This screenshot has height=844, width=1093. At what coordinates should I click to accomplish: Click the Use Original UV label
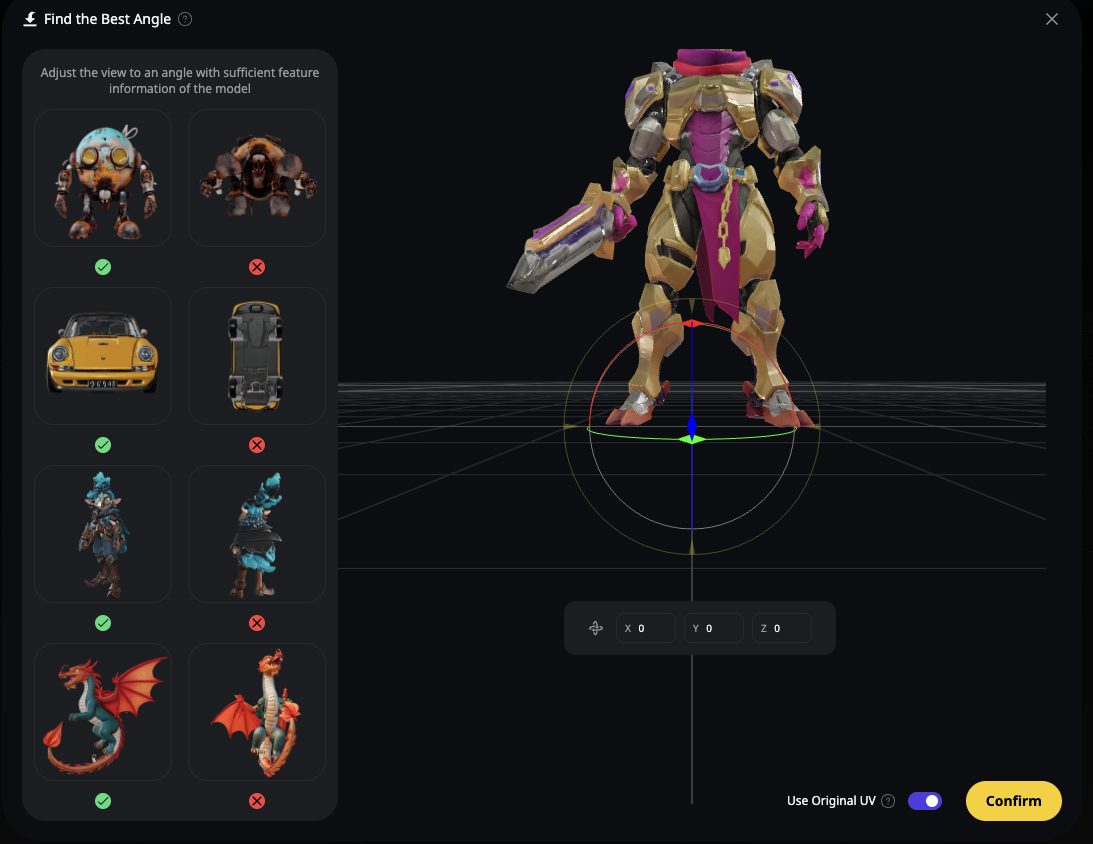click(831, 801)
